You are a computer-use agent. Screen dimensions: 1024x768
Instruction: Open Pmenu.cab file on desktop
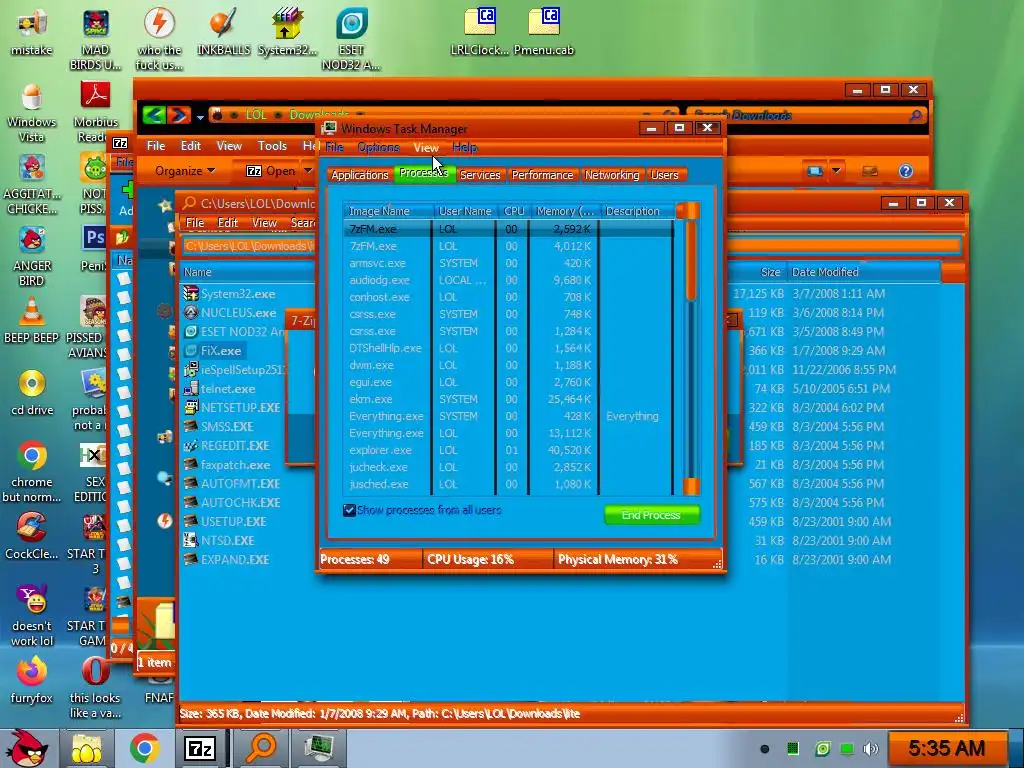coord(544,31)
